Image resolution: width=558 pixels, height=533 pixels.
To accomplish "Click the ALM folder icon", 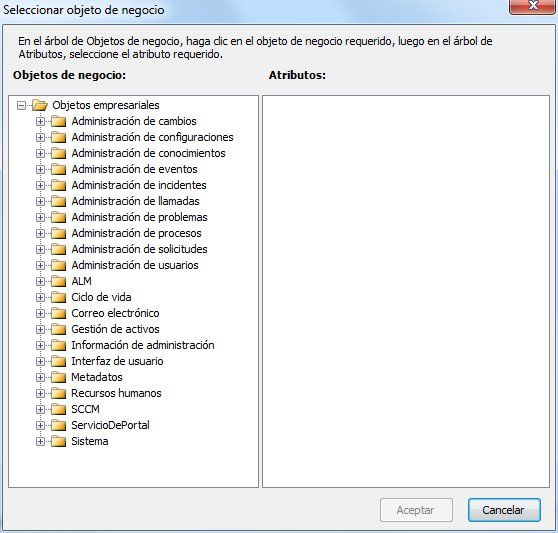I will point(58,281).
